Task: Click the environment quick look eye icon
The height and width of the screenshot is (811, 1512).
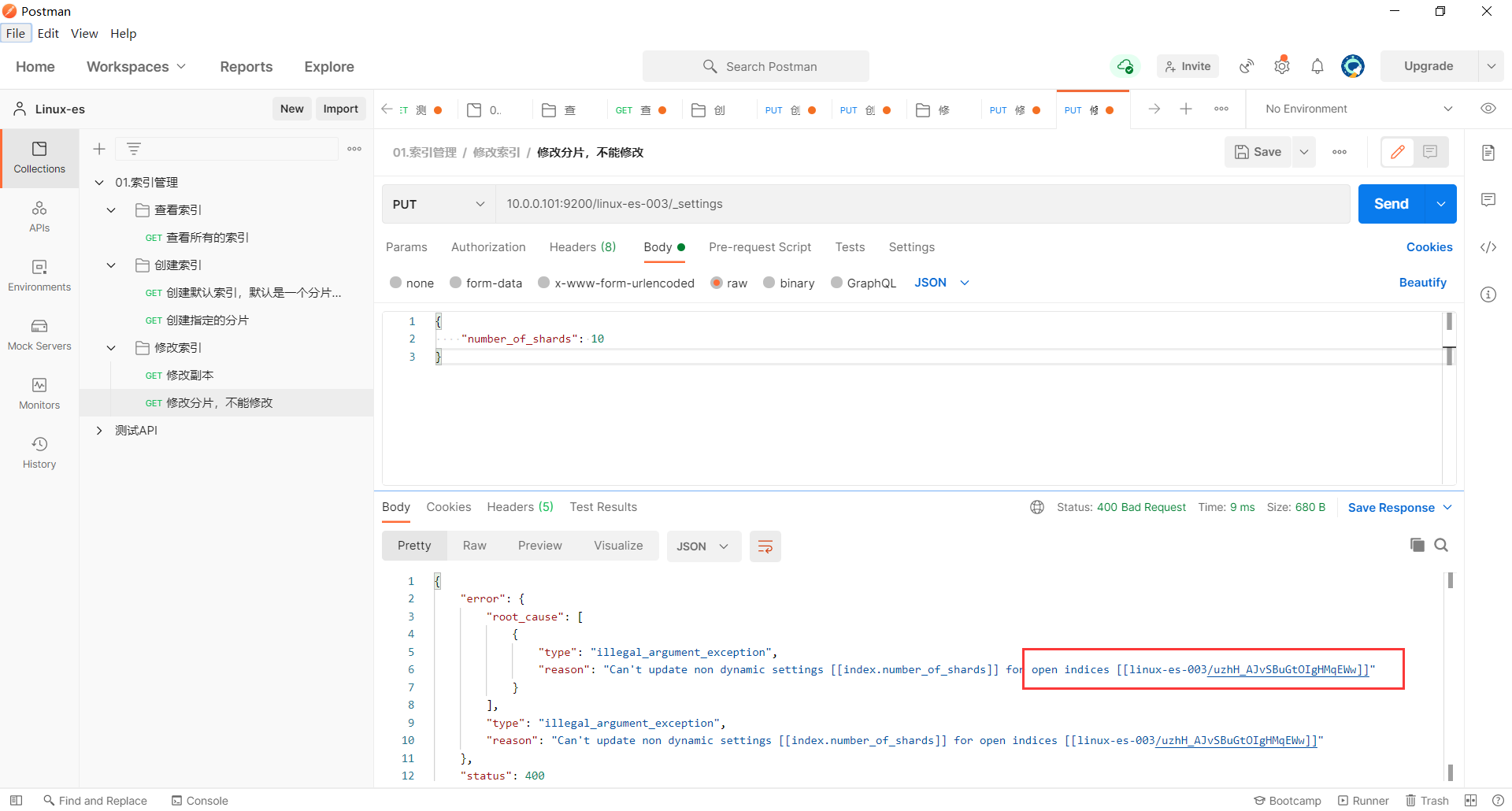Action: [x=1488, y=109]
